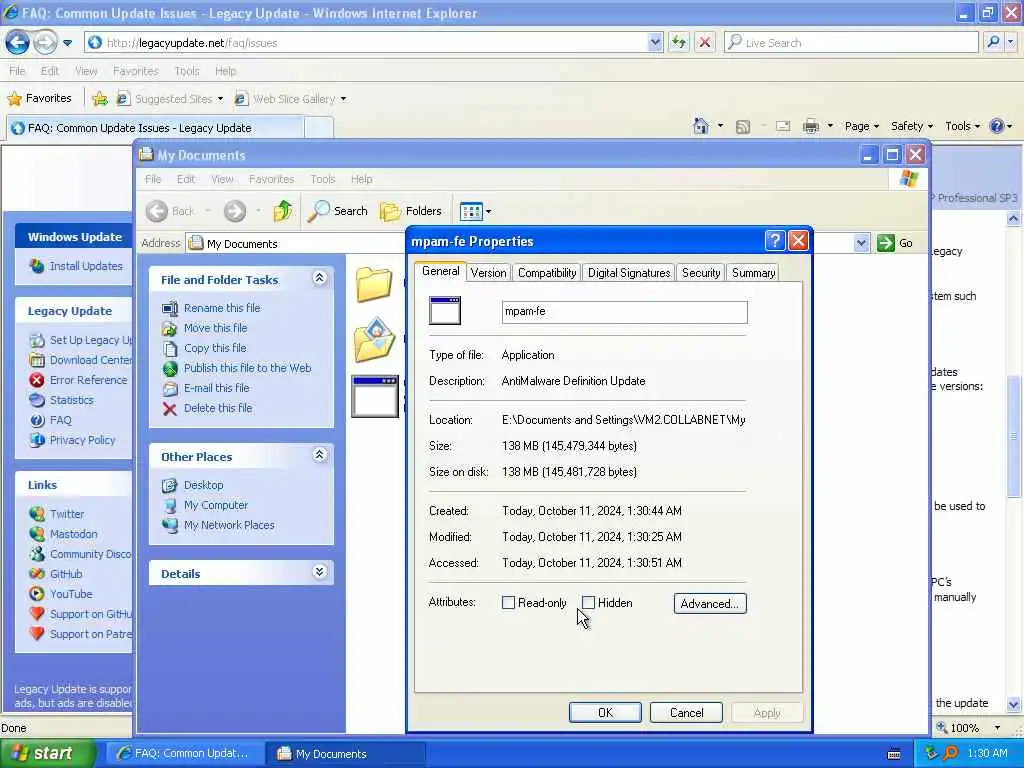Collapse the File and Folder Tasks panel
Viewport: 1024px width, 768px height.
[x=319, y=279]
